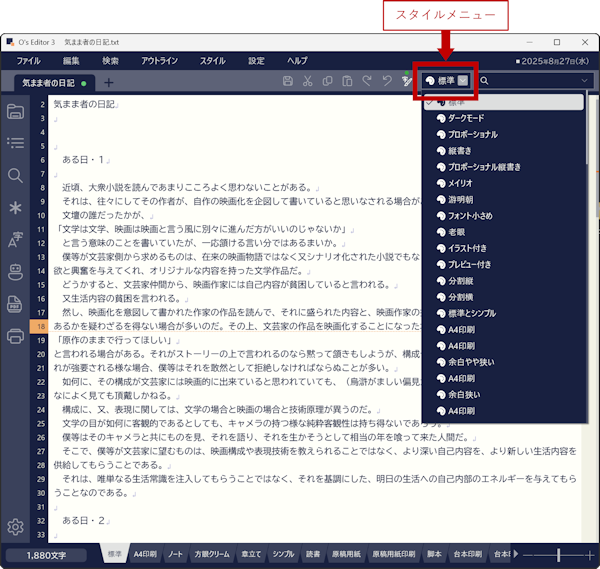600x569 pixels.
Task: Open the search panel from the sidebar
Action: tap(15, 176)
